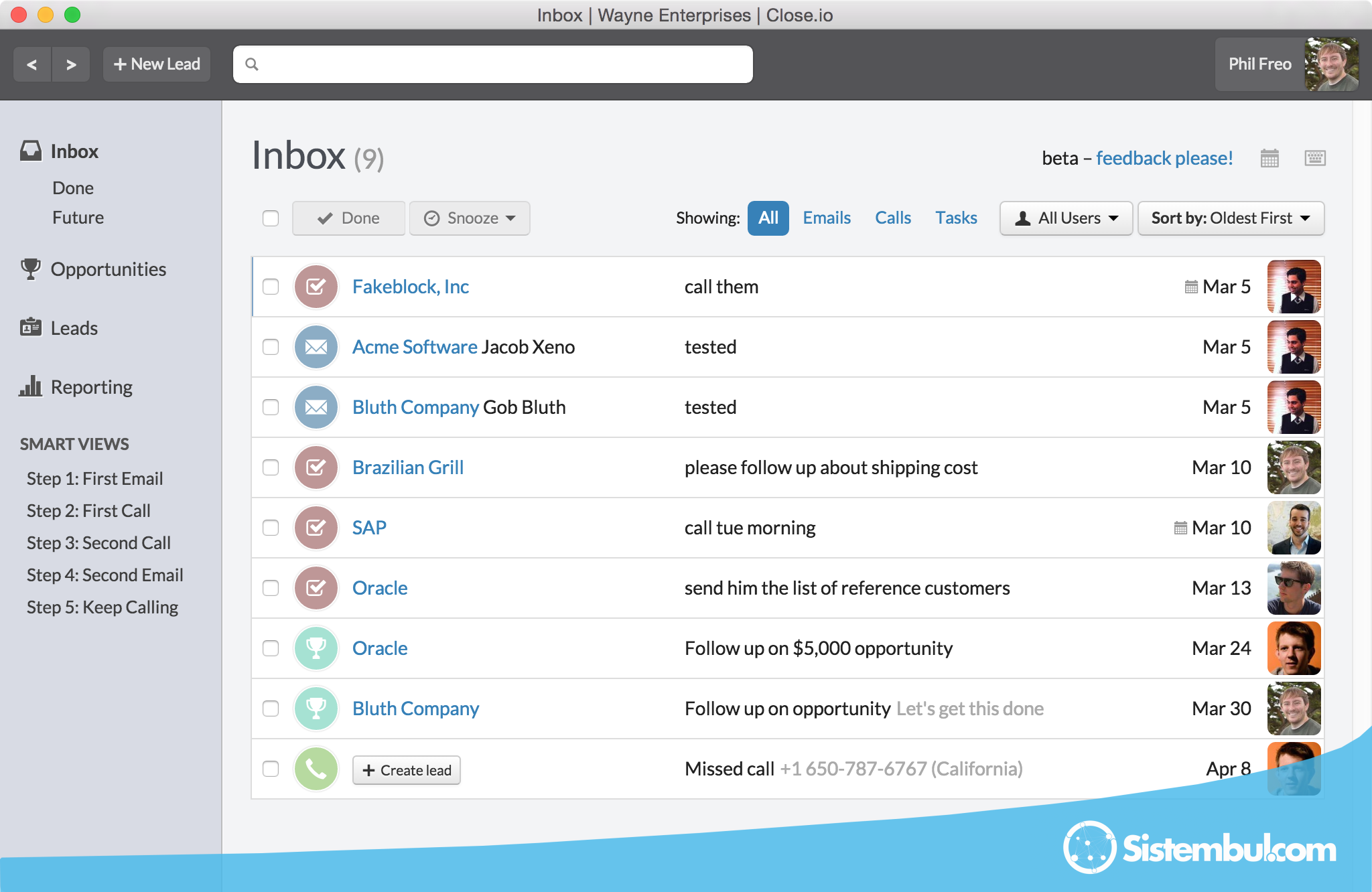Screen dimensions: 1372x892
Task: Click Phil Freo profile avatar in header
Action: click(1331, 64)
